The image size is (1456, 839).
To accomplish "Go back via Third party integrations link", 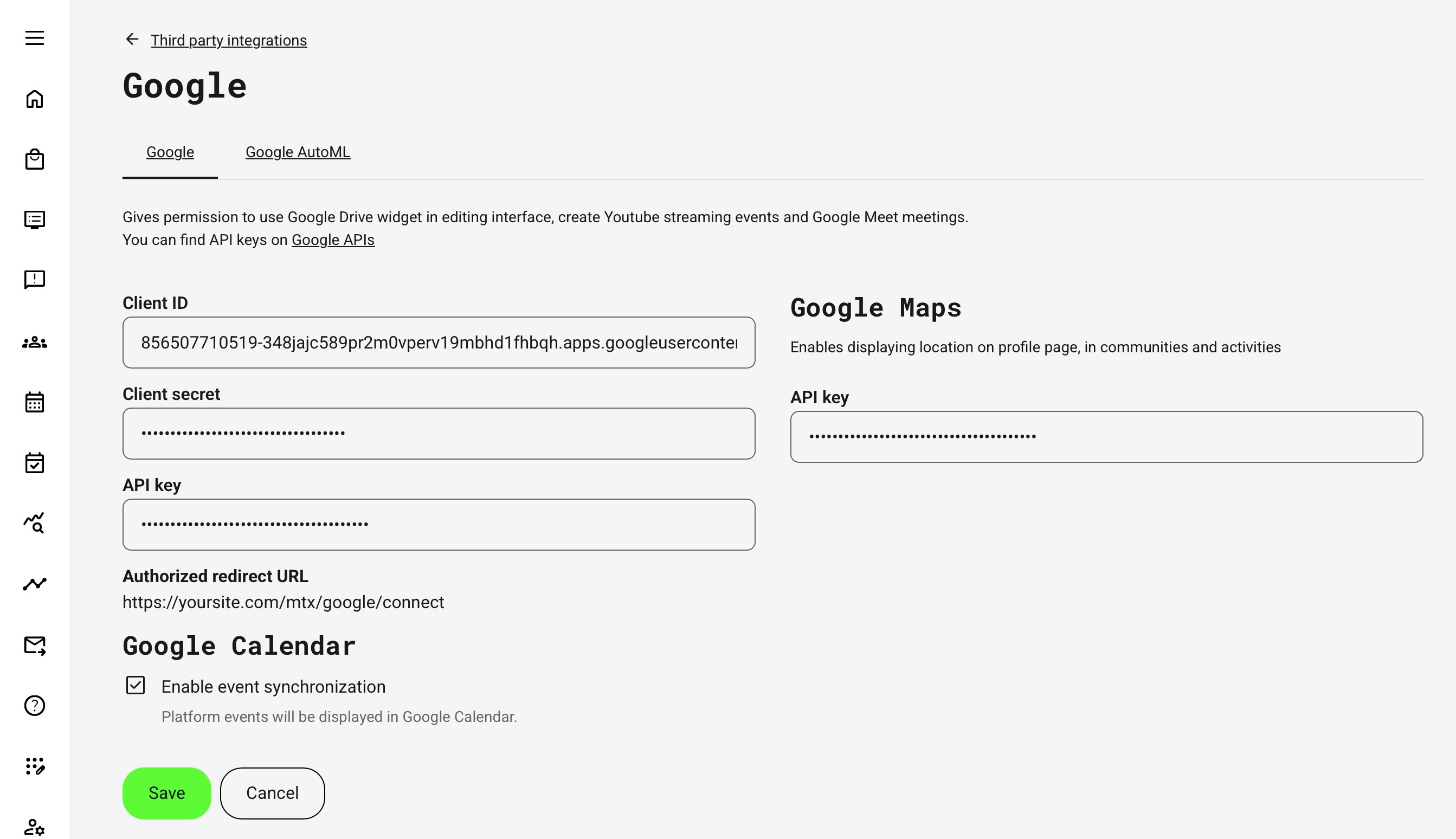I will pyautogui.click(x=229, y=40).
